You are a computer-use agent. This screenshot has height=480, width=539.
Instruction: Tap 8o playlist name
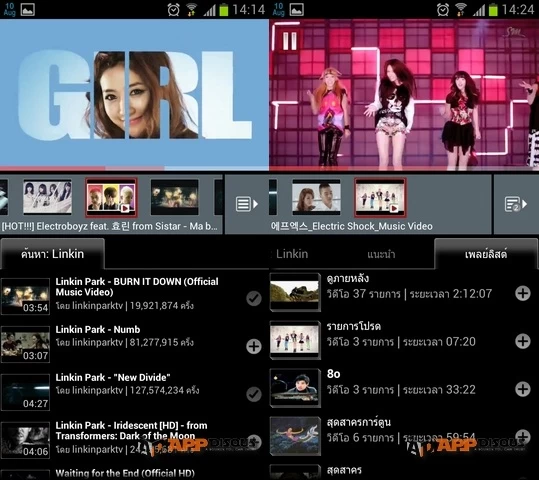[x=333, y=374]
